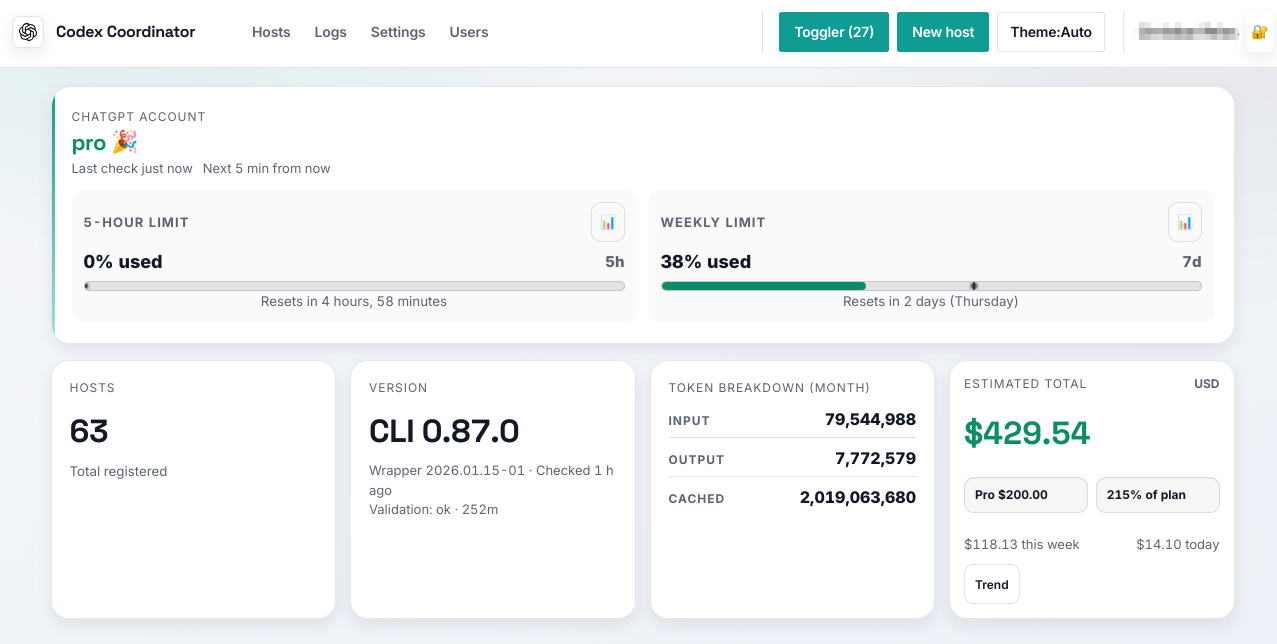
Task: Click the New host button
Action: coord(943,32)
